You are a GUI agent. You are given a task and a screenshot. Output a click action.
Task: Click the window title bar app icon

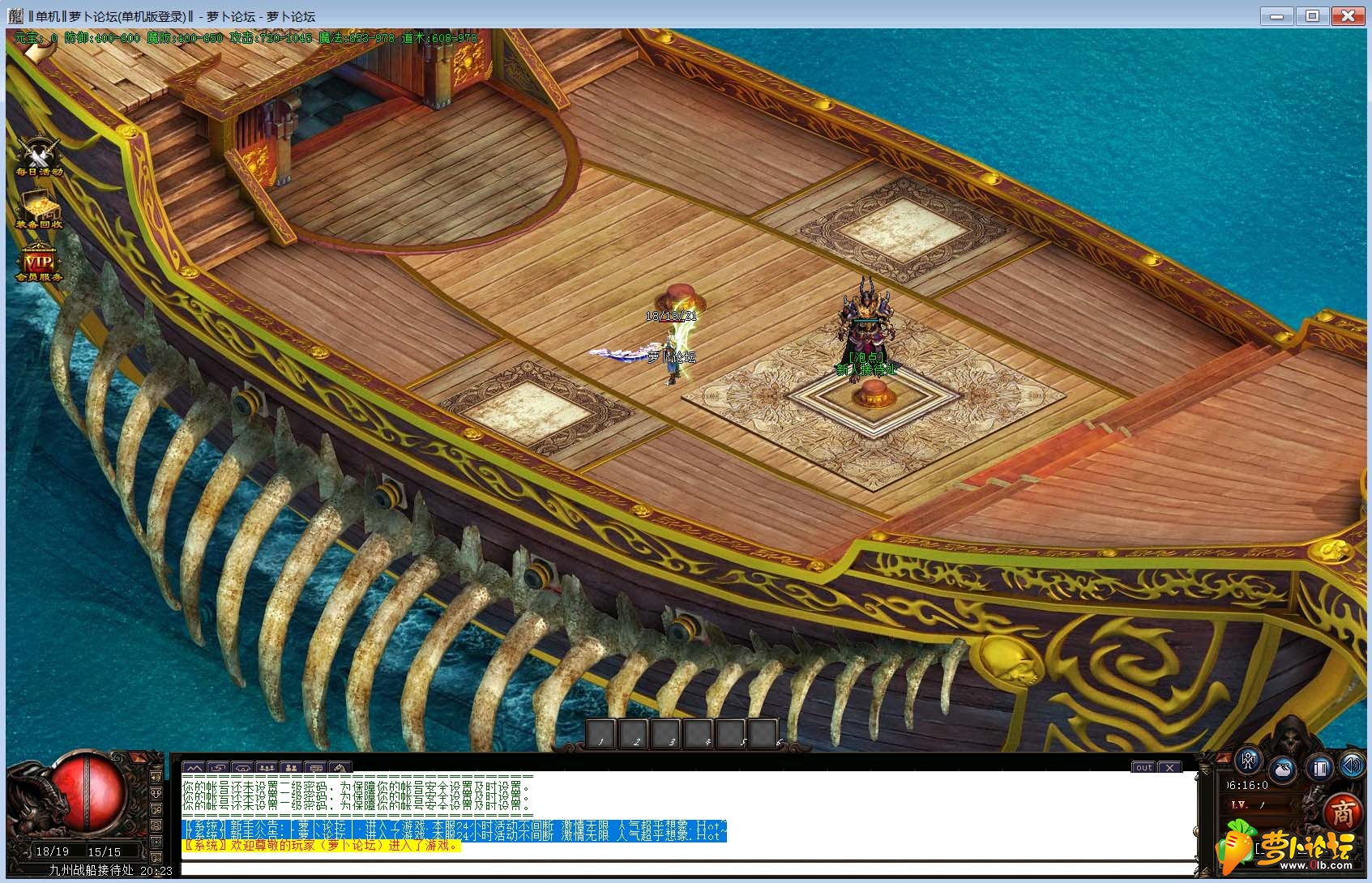15,15
